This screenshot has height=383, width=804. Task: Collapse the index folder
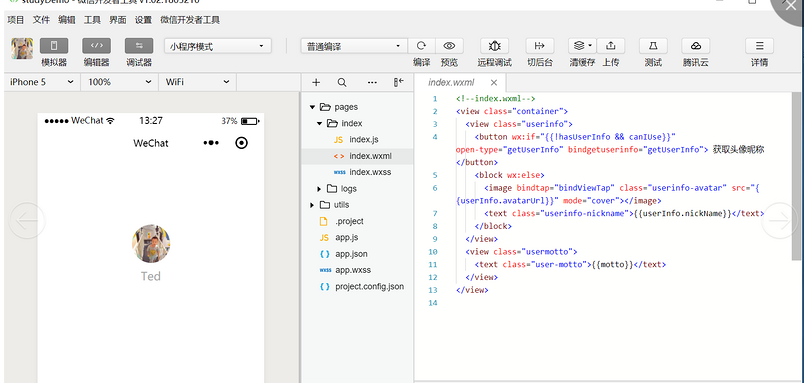pos(319,124)
